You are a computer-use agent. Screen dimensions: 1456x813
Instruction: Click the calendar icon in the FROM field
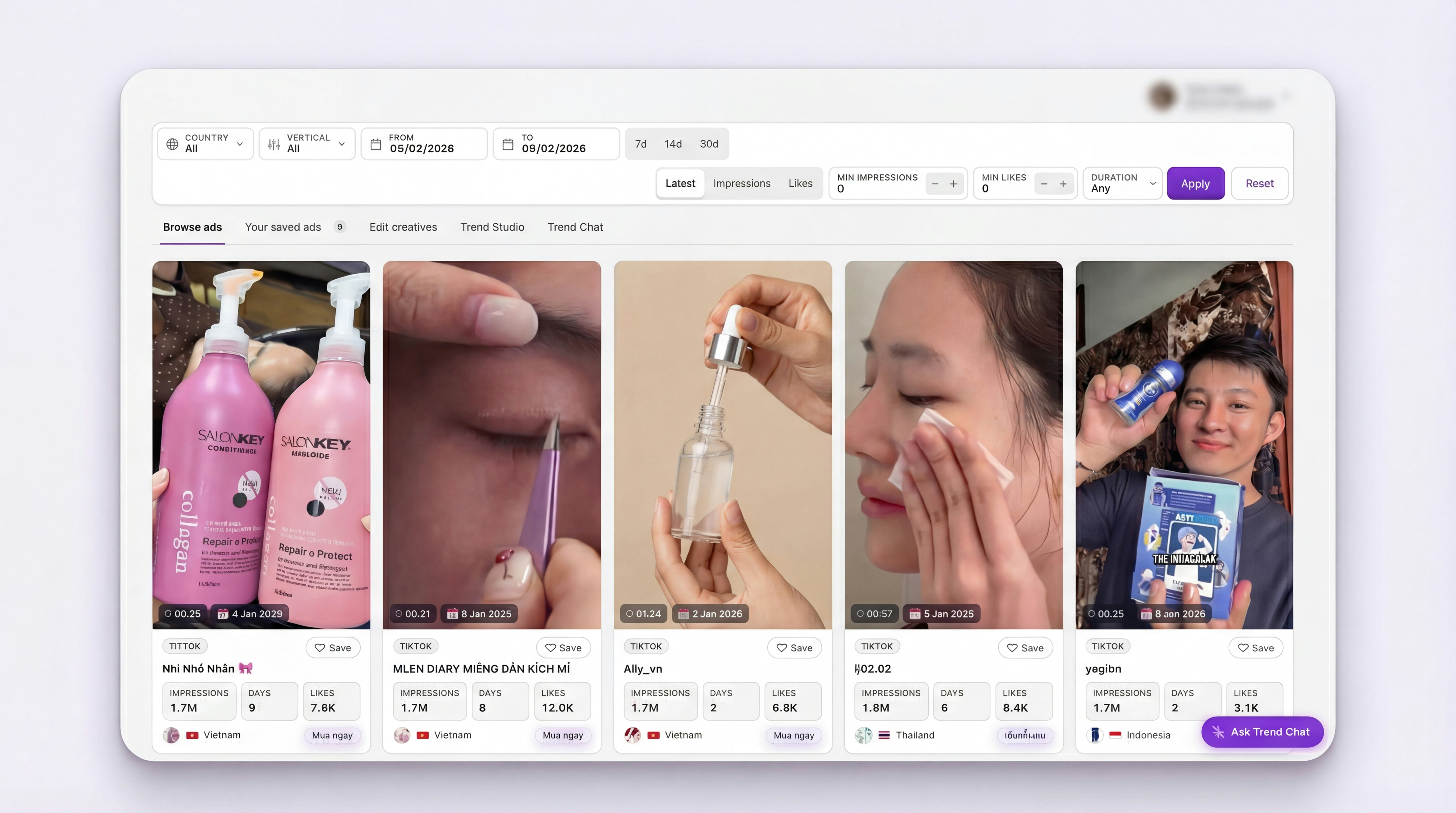tap(376, 144)
